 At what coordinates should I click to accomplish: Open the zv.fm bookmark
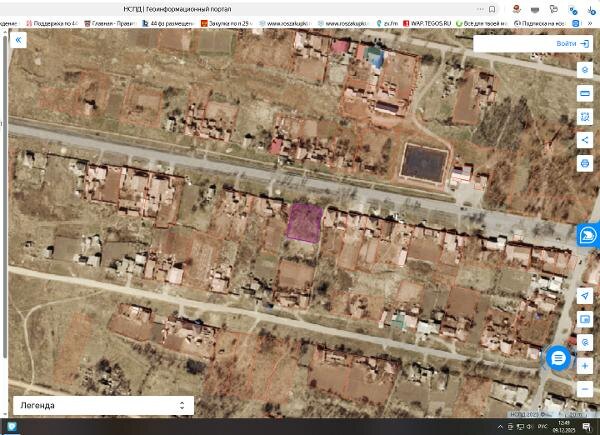coord(387,23)
